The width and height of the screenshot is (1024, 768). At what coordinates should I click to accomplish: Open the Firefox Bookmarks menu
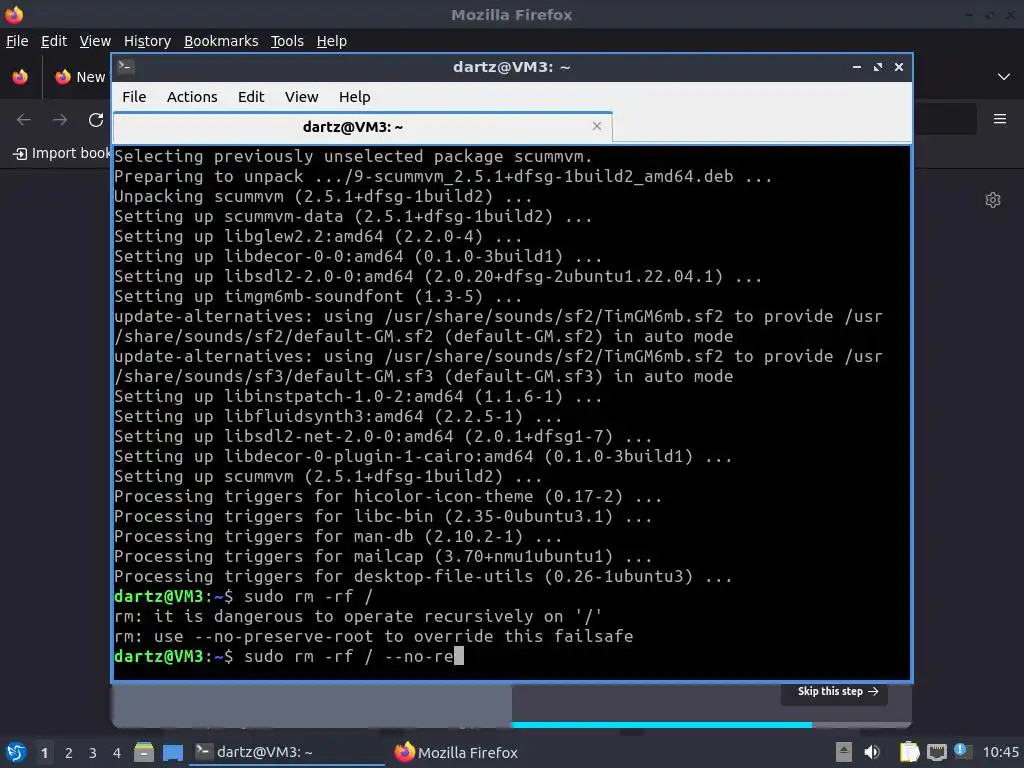(221, 41)
